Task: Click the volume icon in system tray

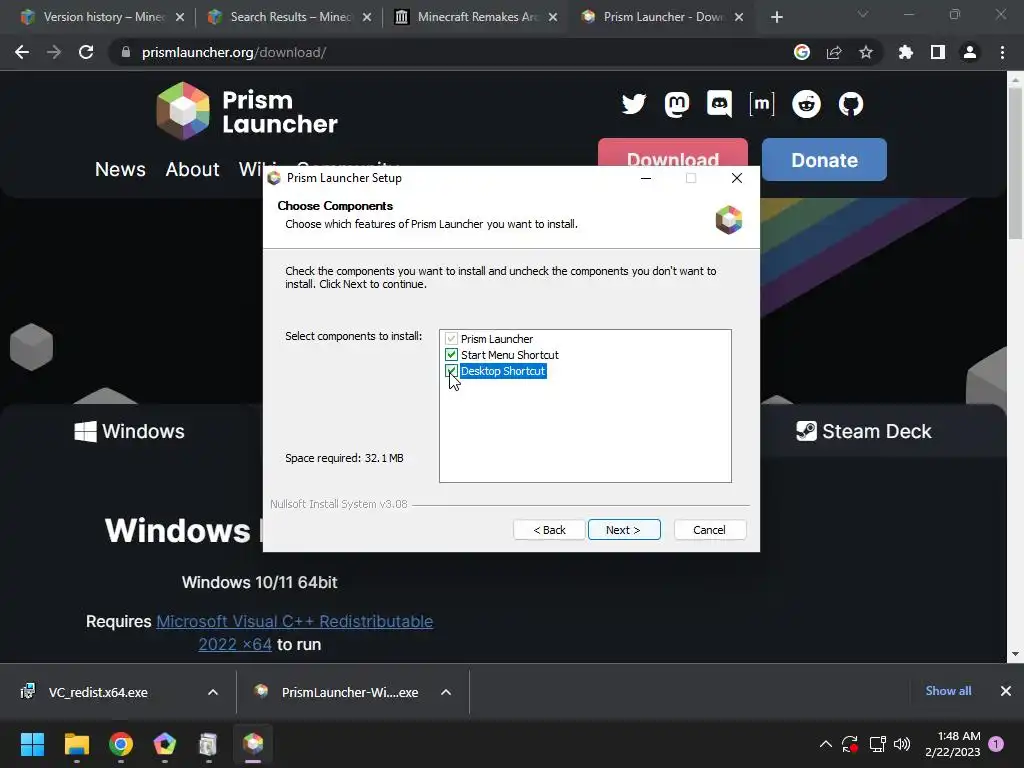Action: pos(902,744)
